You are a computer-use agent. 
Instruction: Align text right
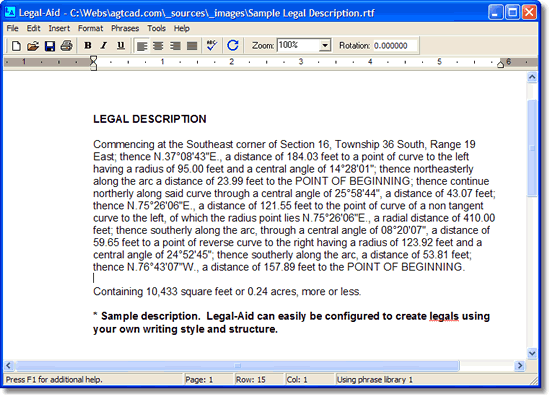pyautogui.click(x=175, y=46)
